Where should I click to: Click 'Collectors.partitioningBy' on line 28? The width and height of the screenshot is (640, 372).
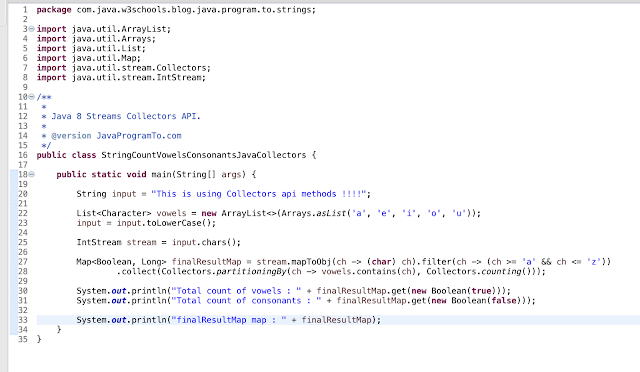(224, 272)
